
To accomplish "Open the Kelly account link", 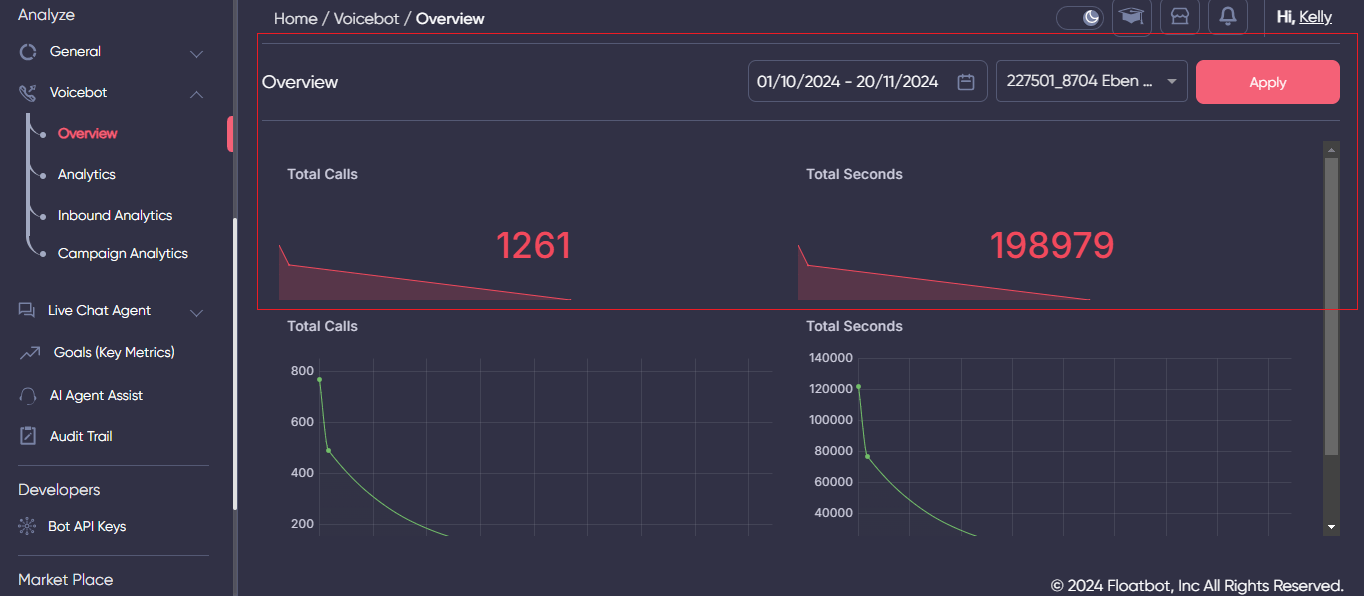I will tap(1316, 16).
